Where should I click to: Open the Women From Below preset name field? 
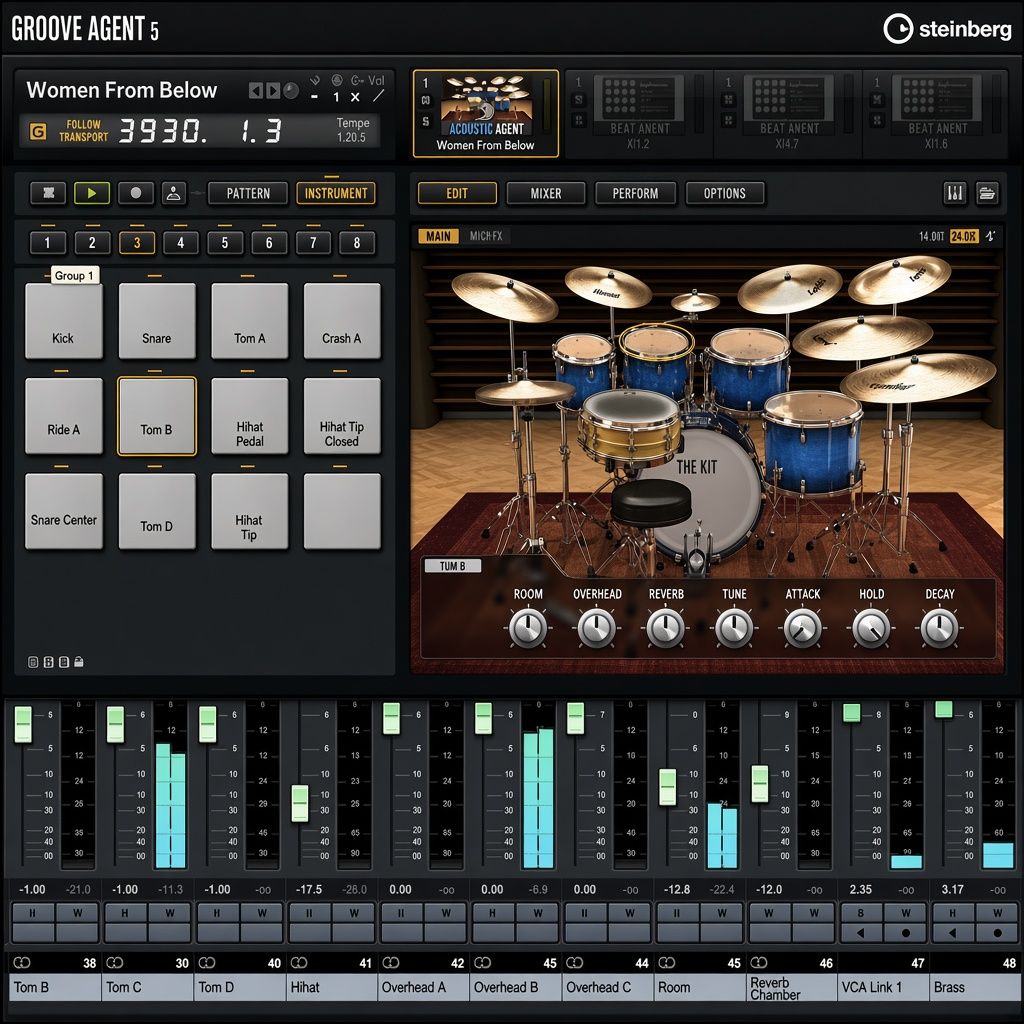(x=121, y=90)
